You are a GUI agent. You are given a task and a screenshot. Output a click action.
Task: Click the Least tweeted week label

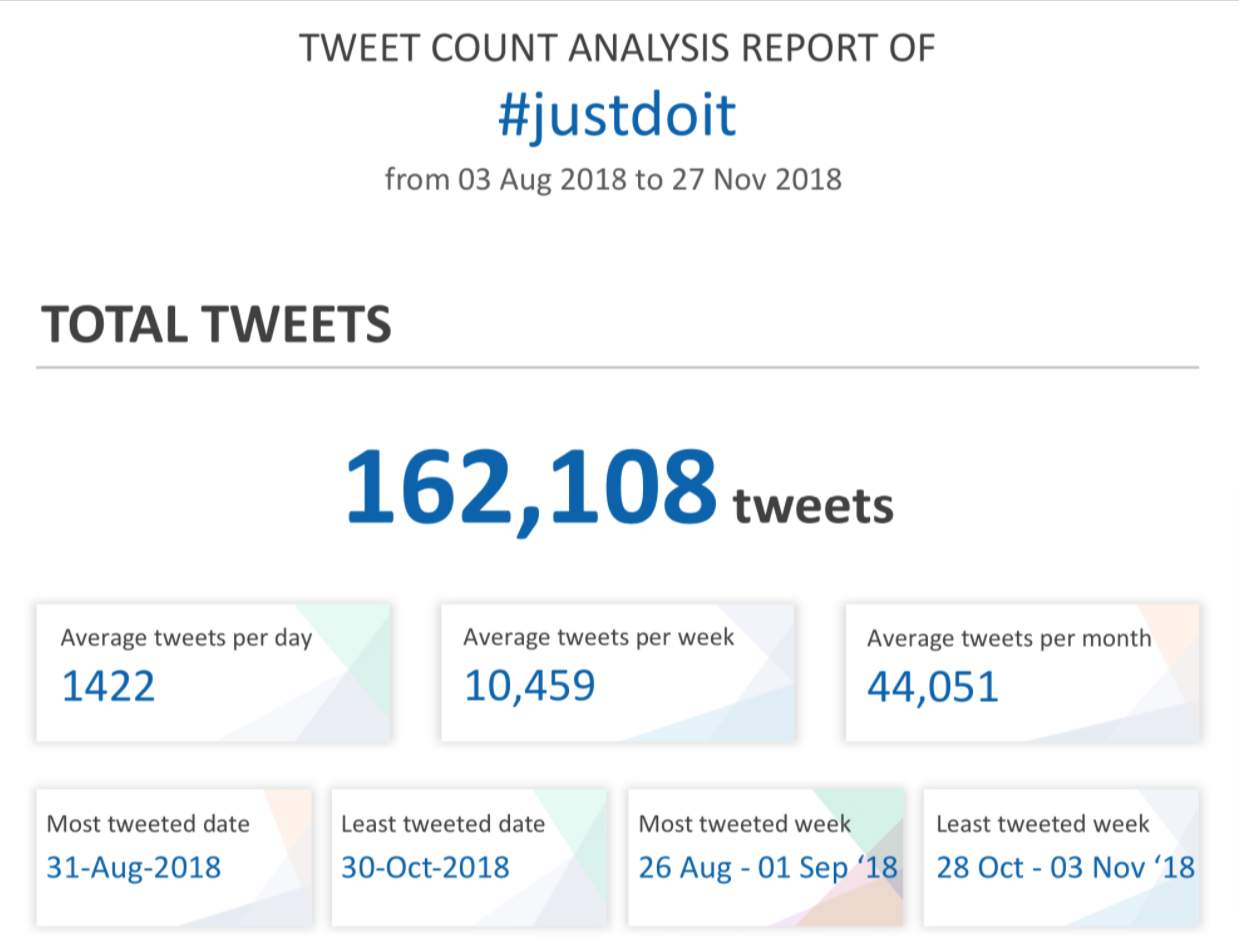click(1043, 824)
